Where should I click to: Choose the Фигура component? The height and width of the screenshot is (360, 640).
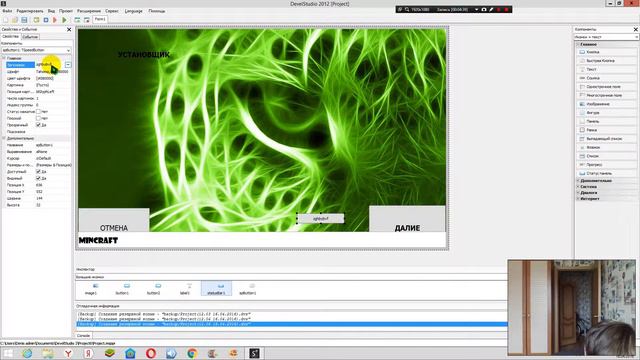(x=607, y=113)
